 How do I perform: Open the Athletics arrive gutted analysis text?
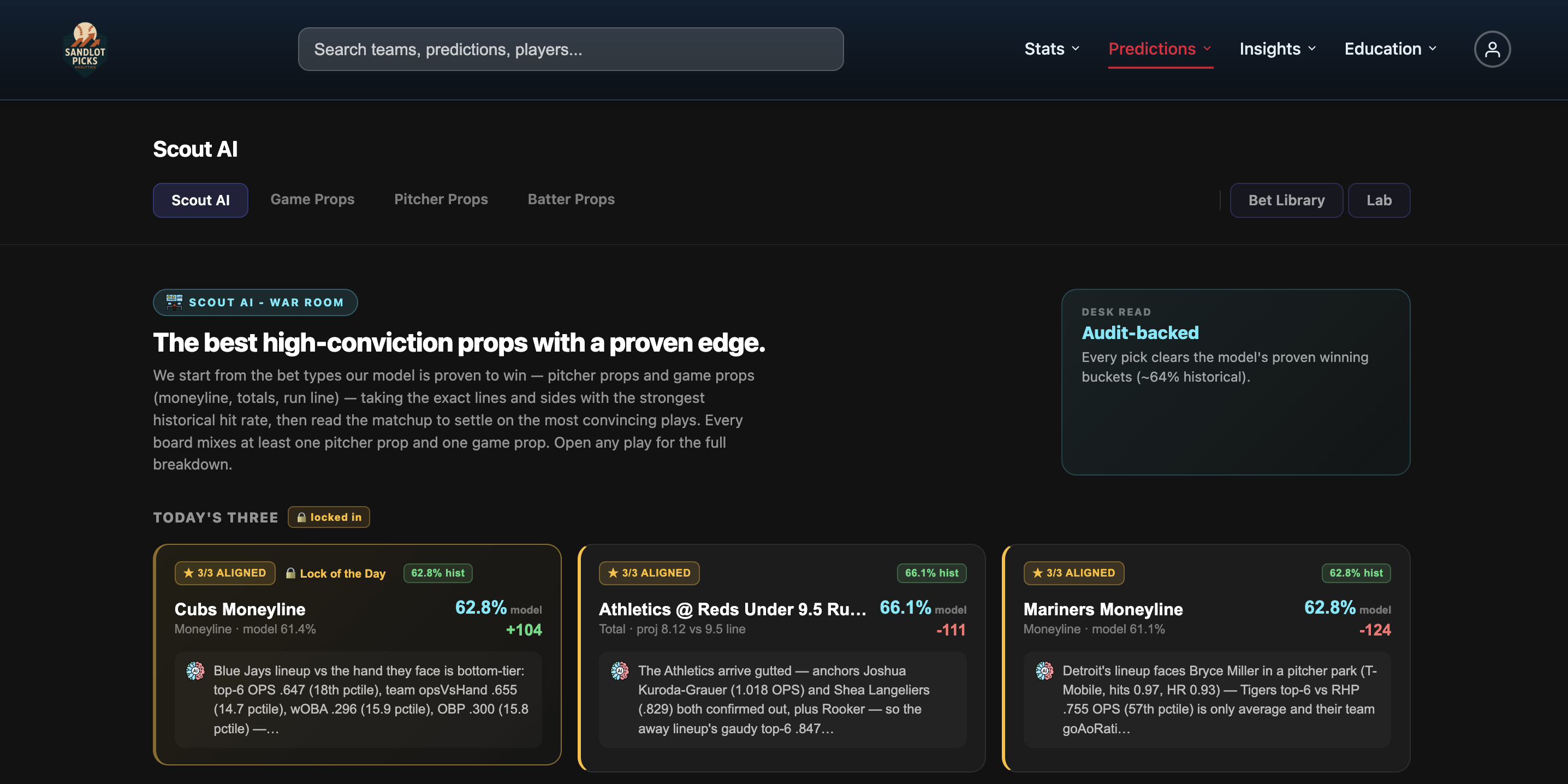click(784, 699)
